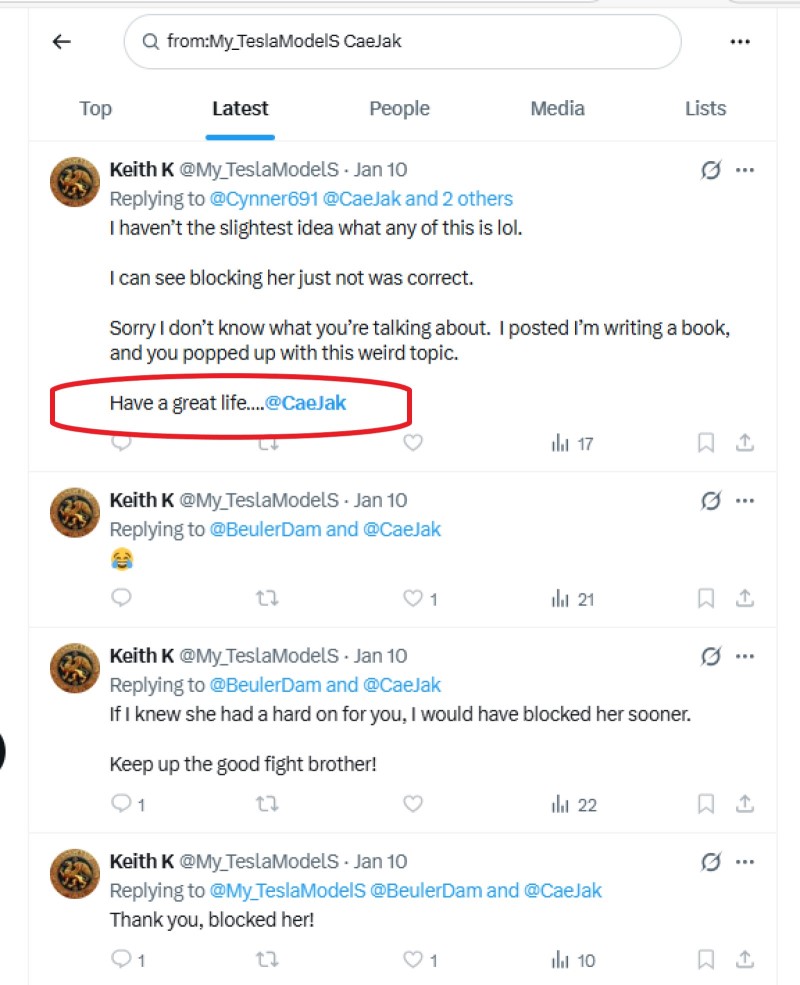Repost the laughing emoji tweet
This screenshot has height=985, width=800.
(267, 599)
